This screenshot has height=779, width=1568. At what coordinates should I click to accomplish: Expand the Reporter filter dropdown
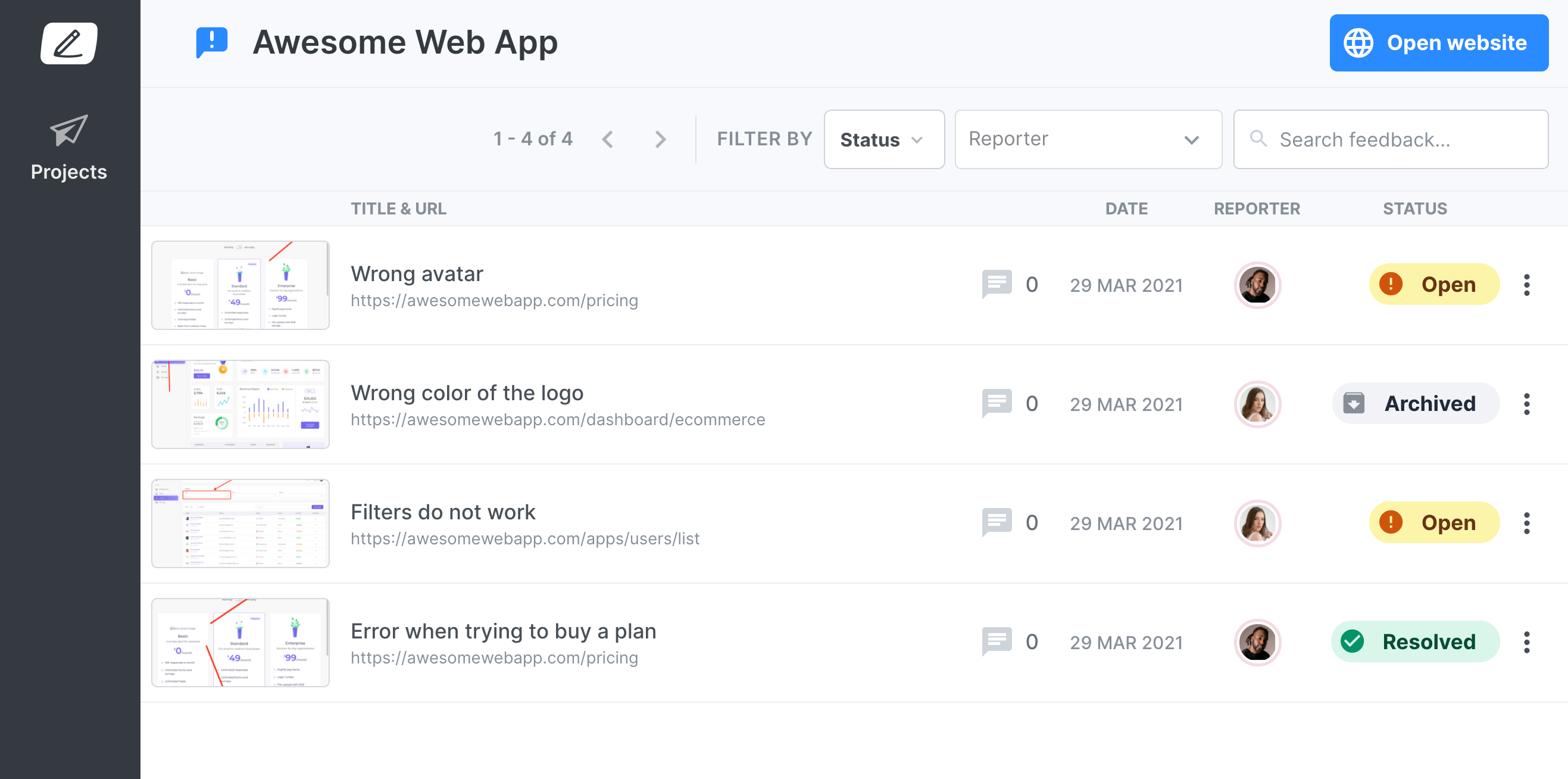coord(1088,139)
